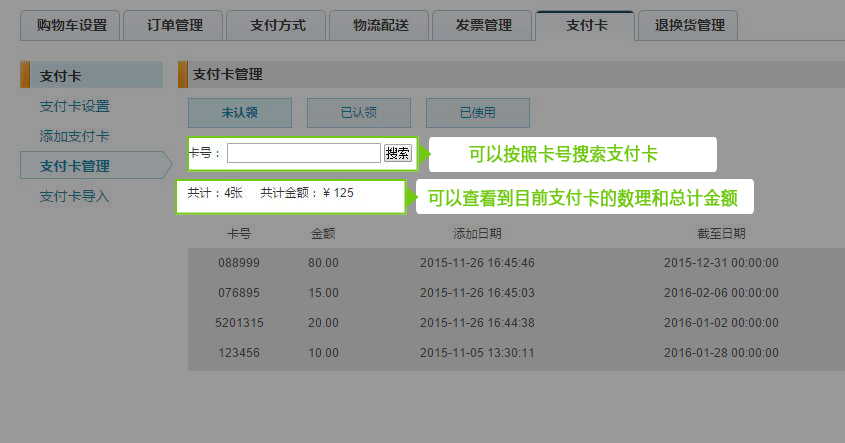The image size is (845, 443).
Task: Click expiry date 2015-12-31 00:00:00
Action: (x=721, y=263)
